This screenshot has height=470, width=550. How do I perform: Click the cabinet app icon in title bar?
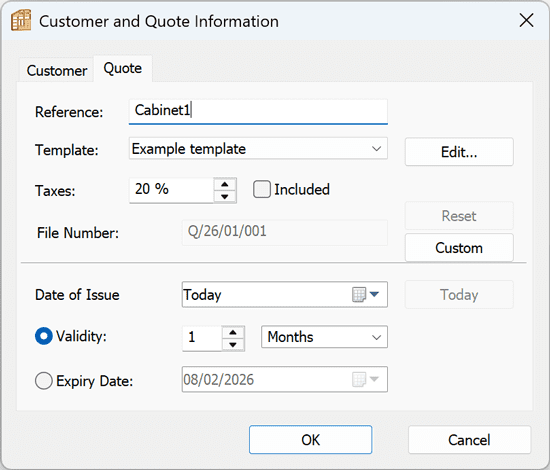(21, 21)
